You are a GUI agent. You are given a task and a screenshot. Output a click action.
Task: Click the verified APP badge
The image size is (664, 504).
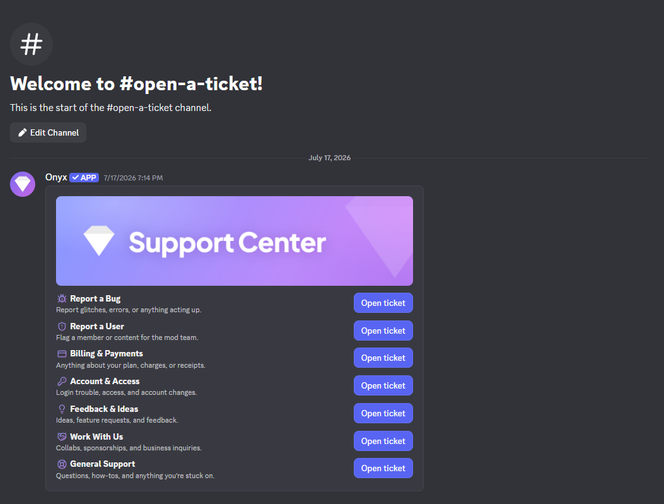pyautogui.click(x=84, y=177)
